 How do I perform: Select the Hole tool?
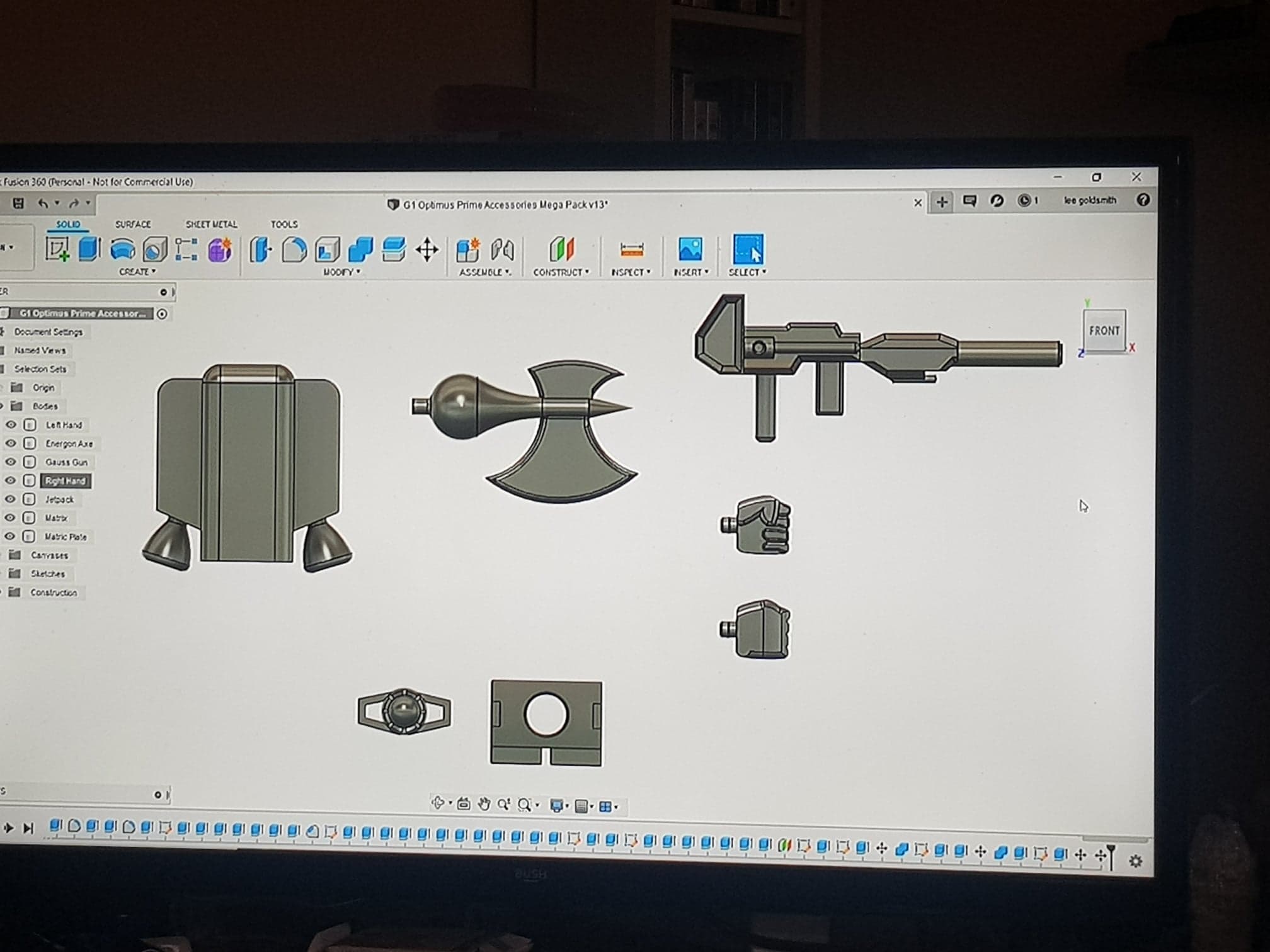tap(154, 250)
